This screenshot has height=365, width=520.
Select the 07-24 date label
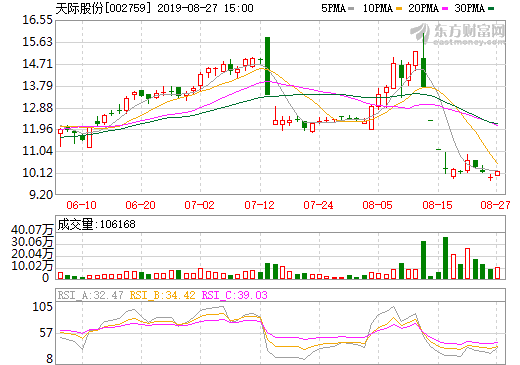tap(318, 205)
